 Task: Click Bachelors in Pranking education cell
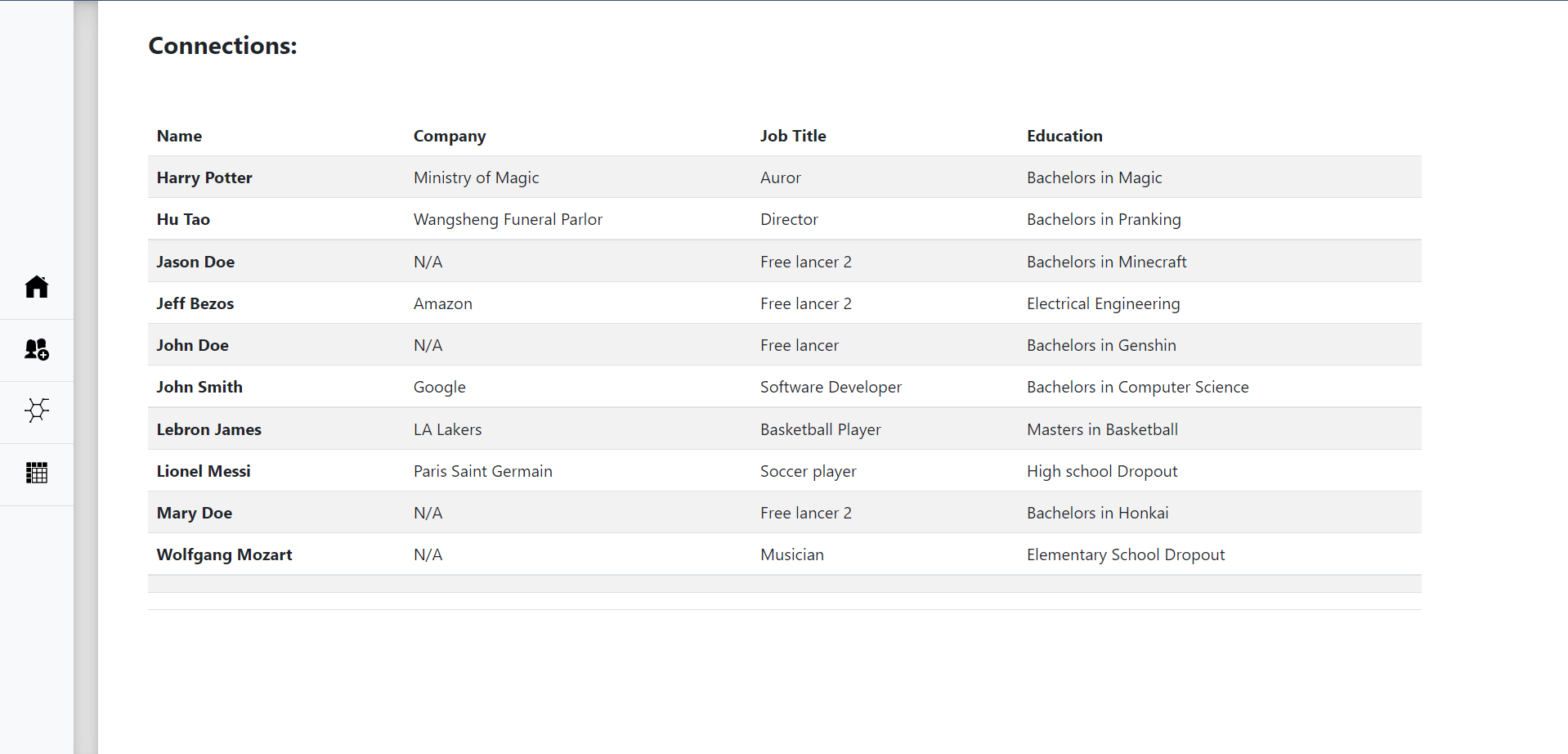1104,219
